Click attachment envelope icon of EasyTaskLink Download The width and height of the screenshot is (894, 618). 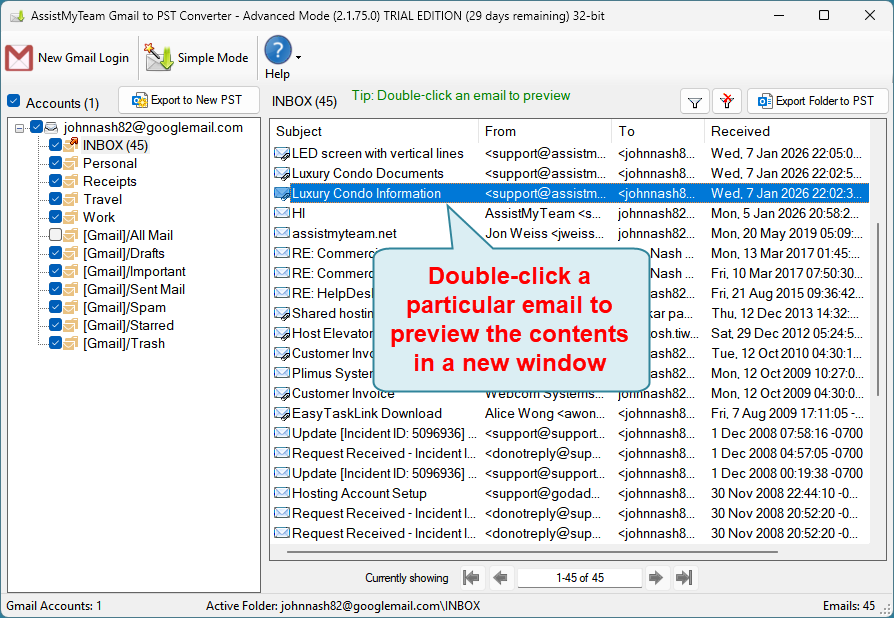282,413
